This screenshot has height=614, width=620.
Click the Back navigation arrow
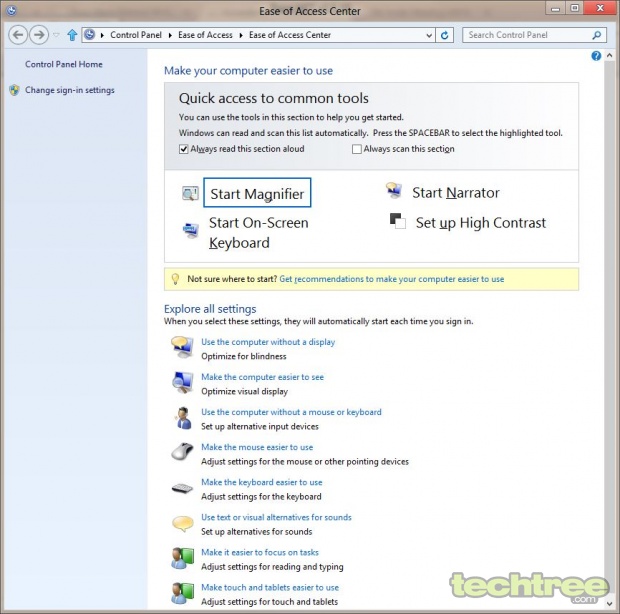click(x=18, y=35)
